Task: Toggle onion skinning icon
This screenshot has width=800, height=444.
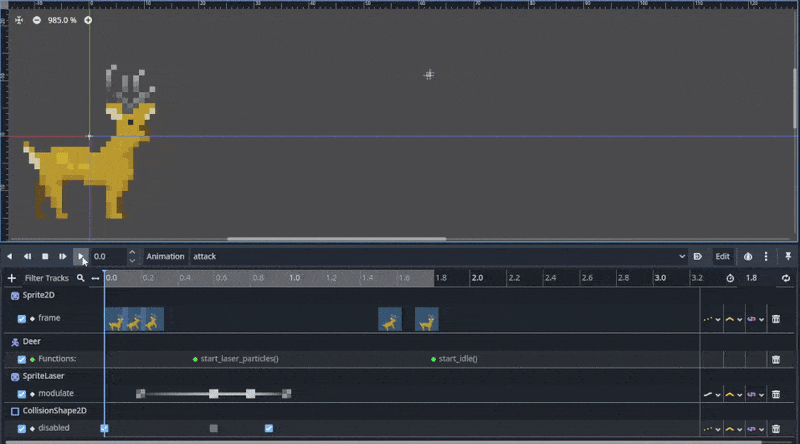Action: 748,256
